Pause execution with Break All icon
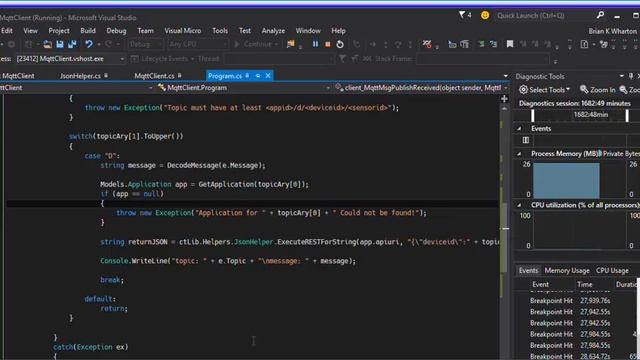 click(315, 44)
